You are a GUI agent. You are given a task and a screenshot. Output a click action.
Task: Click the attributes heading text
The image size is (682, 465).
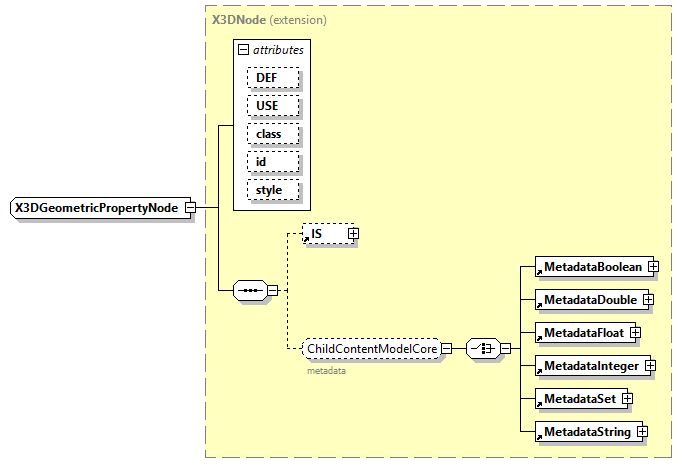pyautogui.click(x=278, y=50)
